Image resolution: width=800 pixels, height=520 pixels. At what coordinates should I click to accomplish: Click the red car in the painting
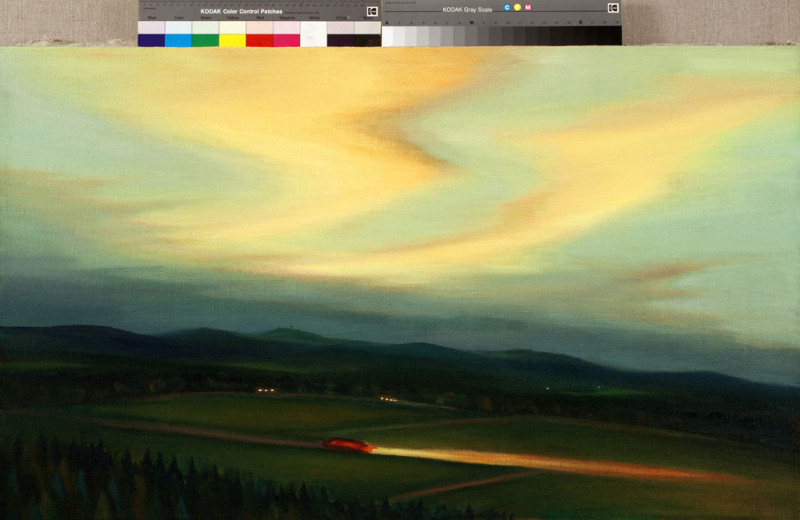click(349, 445)
